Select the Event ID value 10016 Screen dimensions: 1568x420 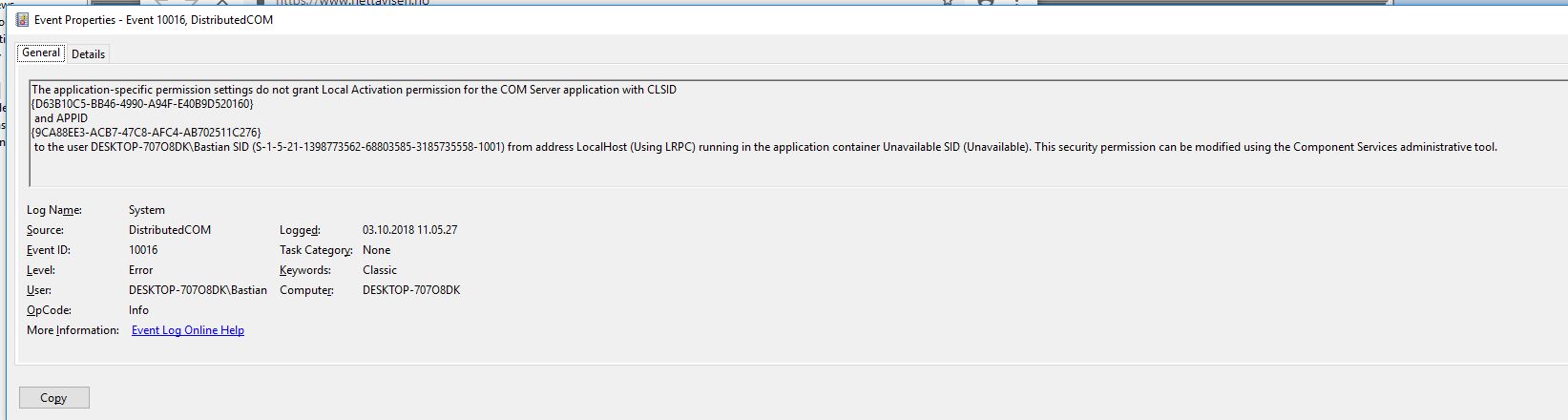click(x=143, y=250)
